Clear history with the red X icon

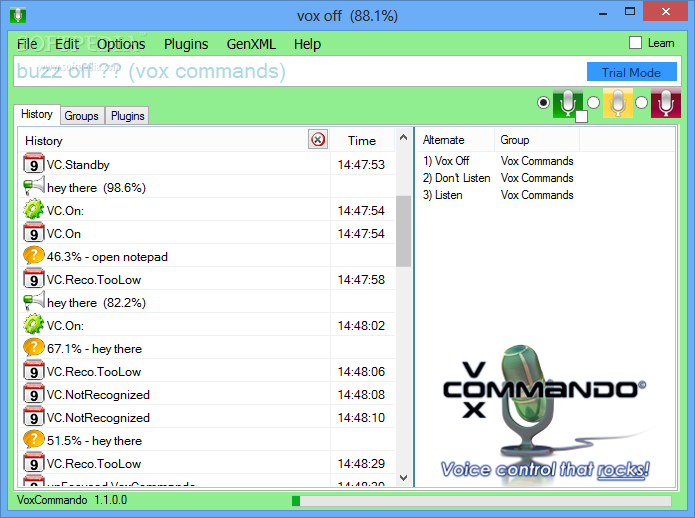(318, 140)
